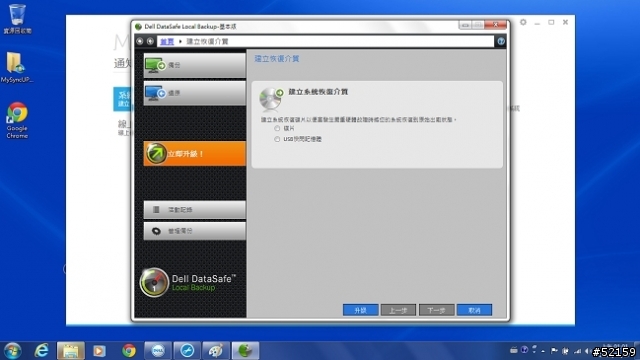Click the forward arrow in DataSafe navigation bar
This screenshot has width=640, height=360.
(x=150, y=41)
